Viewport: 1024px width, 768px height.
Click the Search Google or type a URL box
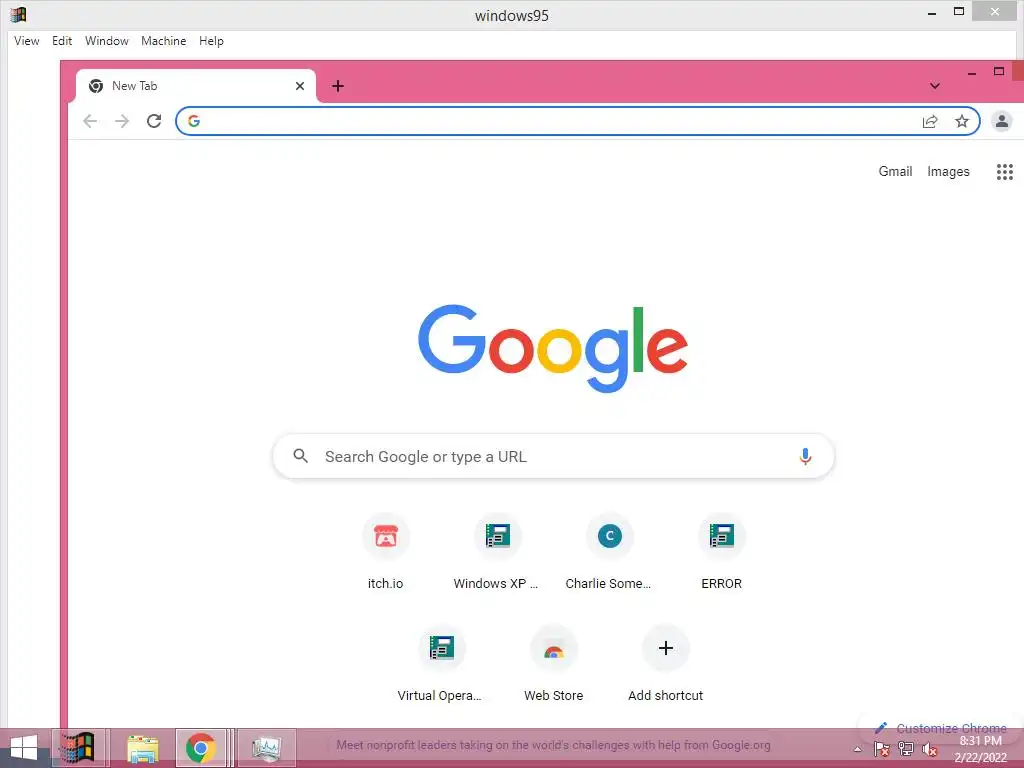(x=553, y=456)
